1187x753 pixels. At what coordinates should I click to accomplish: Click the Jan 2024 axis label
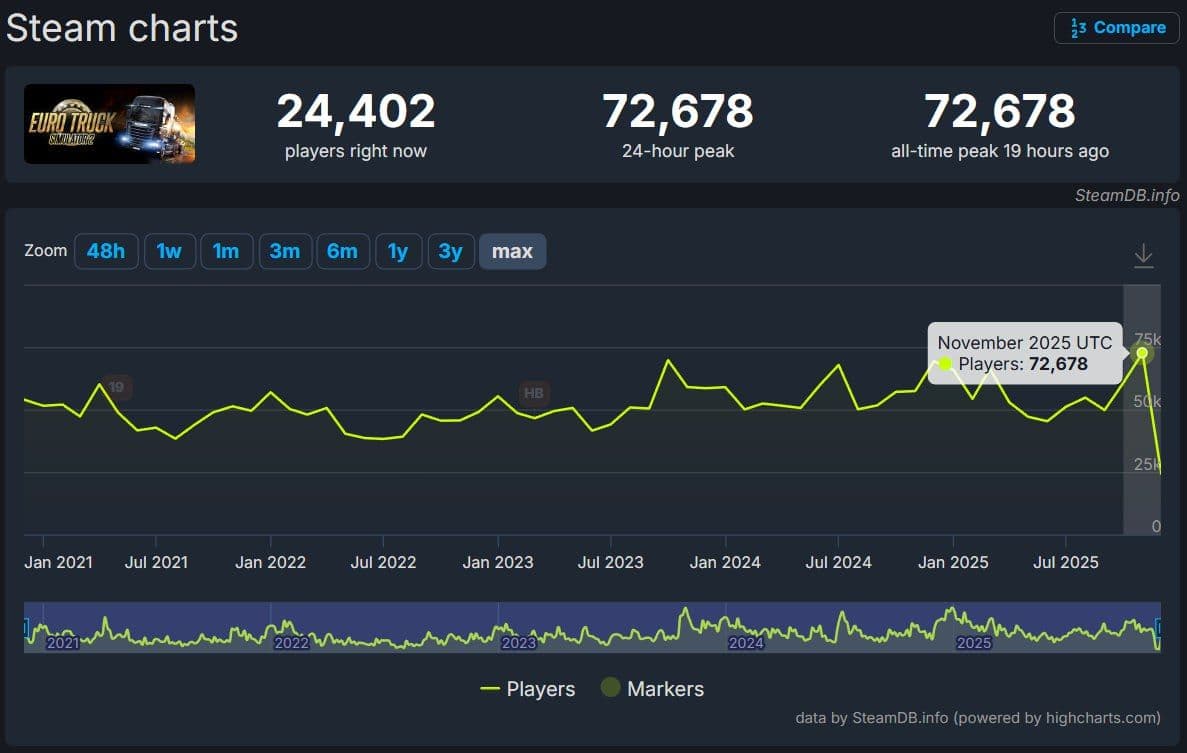tap(725, 562)
